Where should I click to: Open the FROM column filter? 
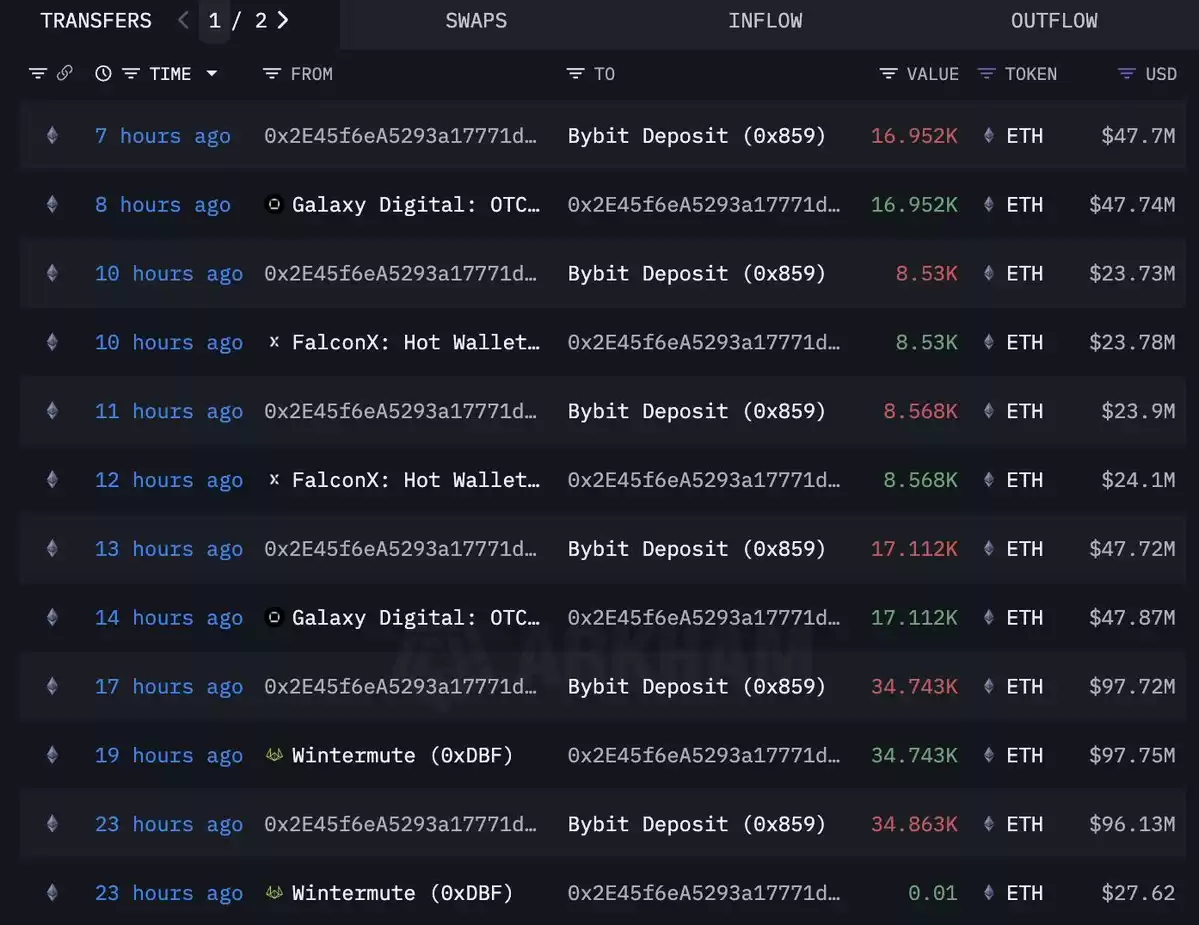point(271,73)
